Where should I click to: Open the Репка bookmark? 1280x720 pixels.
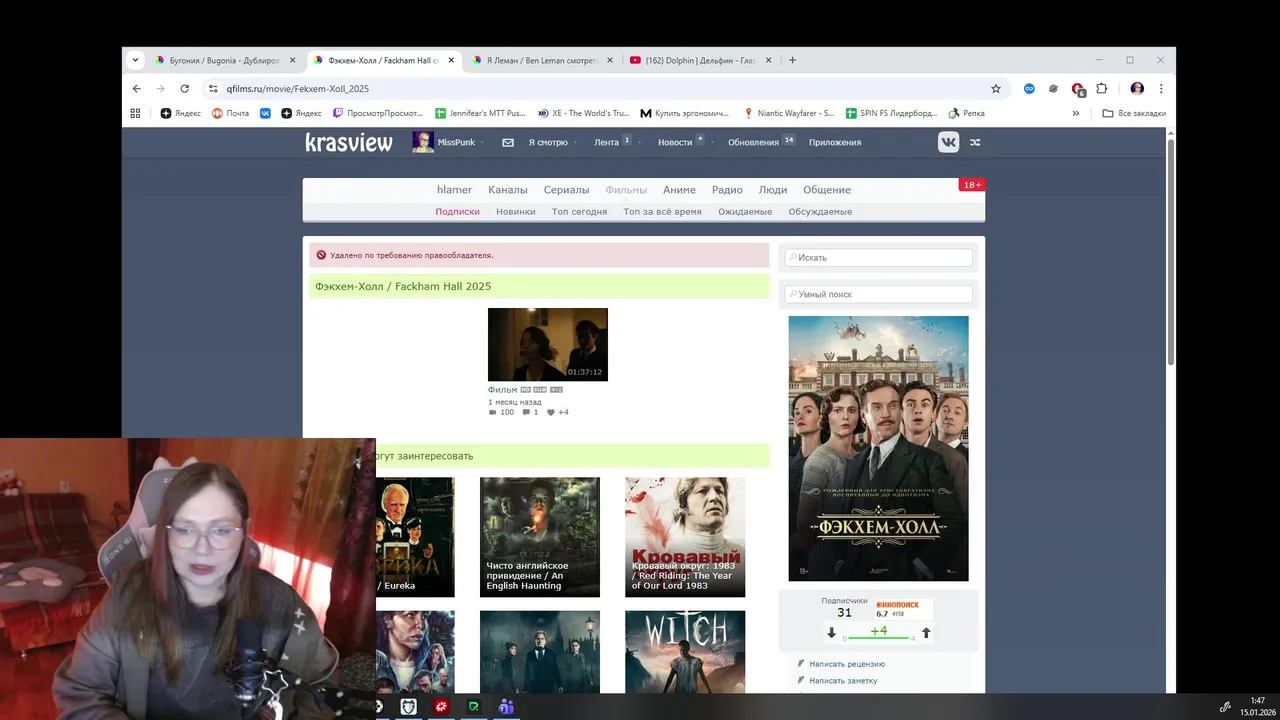point(967,113)
